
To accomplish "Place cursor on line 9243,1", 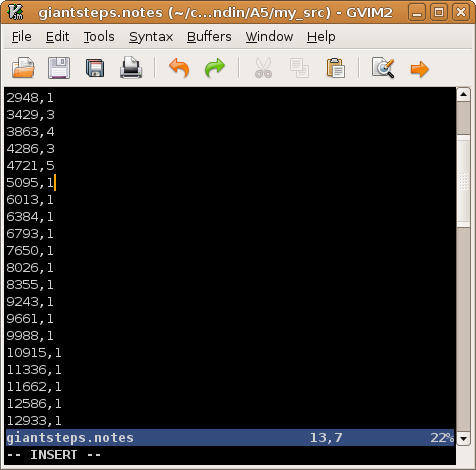I will (x=30, y=302).
